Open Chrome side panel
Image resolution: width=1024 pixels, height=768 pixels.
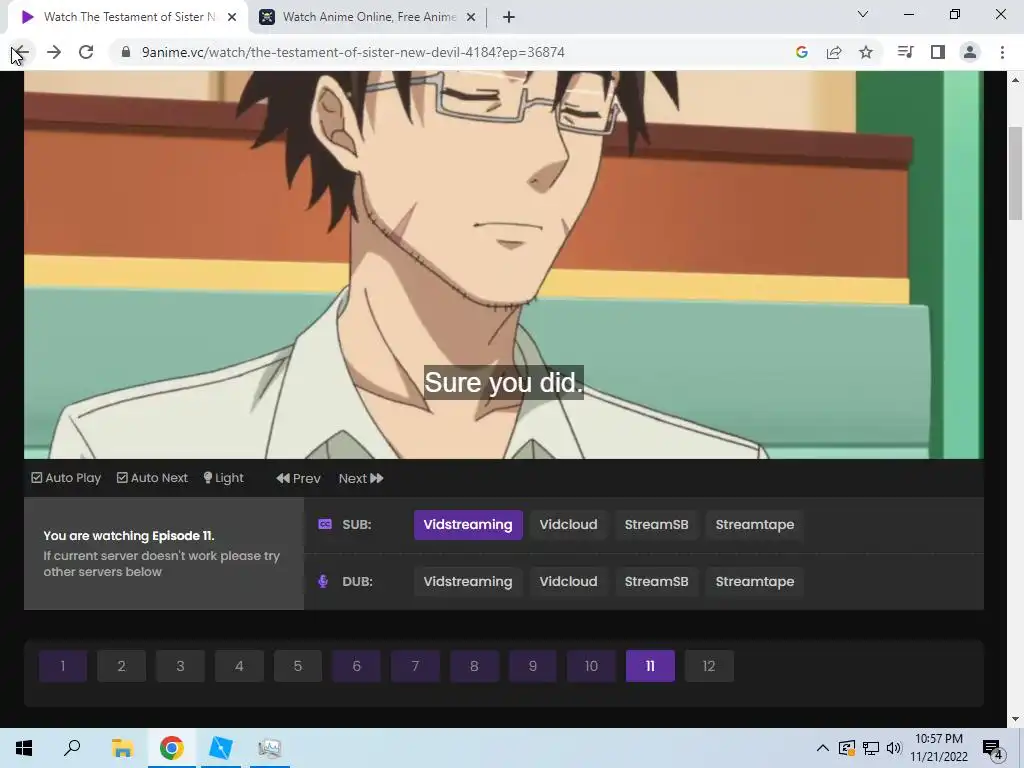(938, 52)
